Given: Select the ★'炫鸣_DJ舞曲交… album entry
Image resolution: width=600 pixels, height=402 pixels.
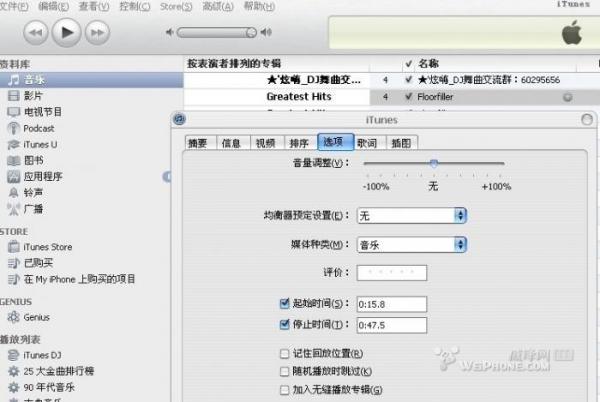Looking at the screenshot, I should point(313,80).
